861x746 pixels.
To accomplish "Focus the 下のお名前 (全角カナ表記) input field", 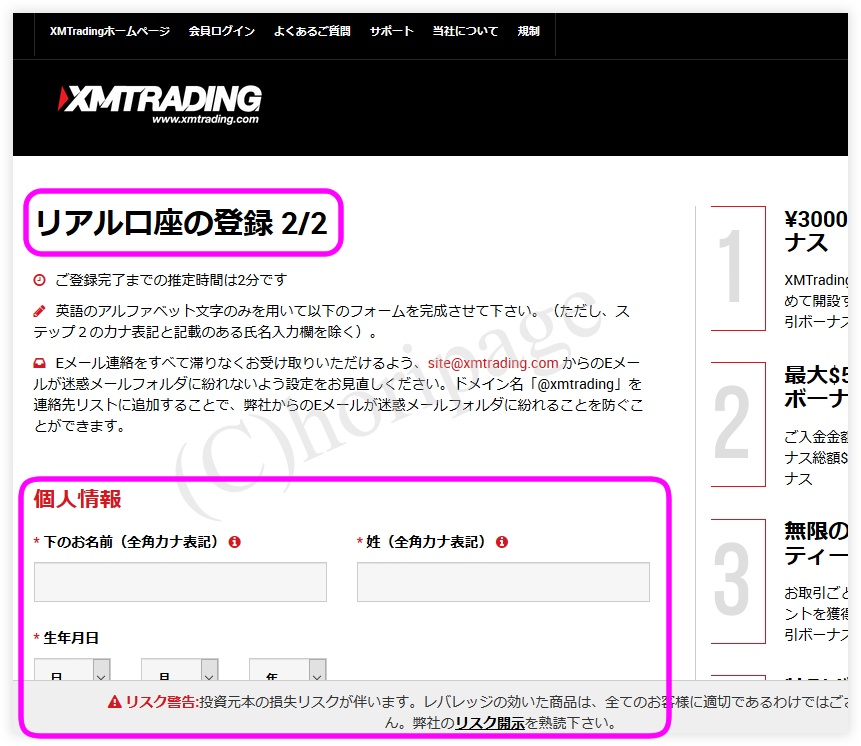I will pos(180,582).
